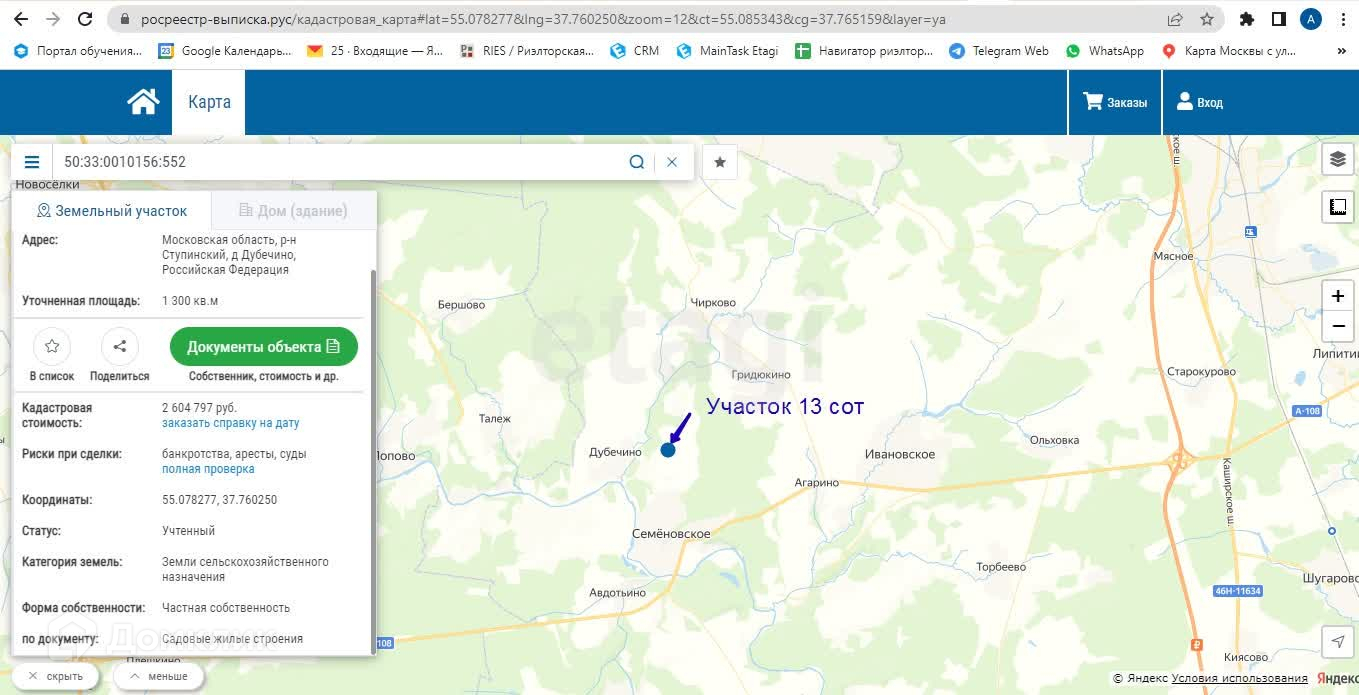
Task: Select the Земельный участок tab
Action: (x=111, y=211)
